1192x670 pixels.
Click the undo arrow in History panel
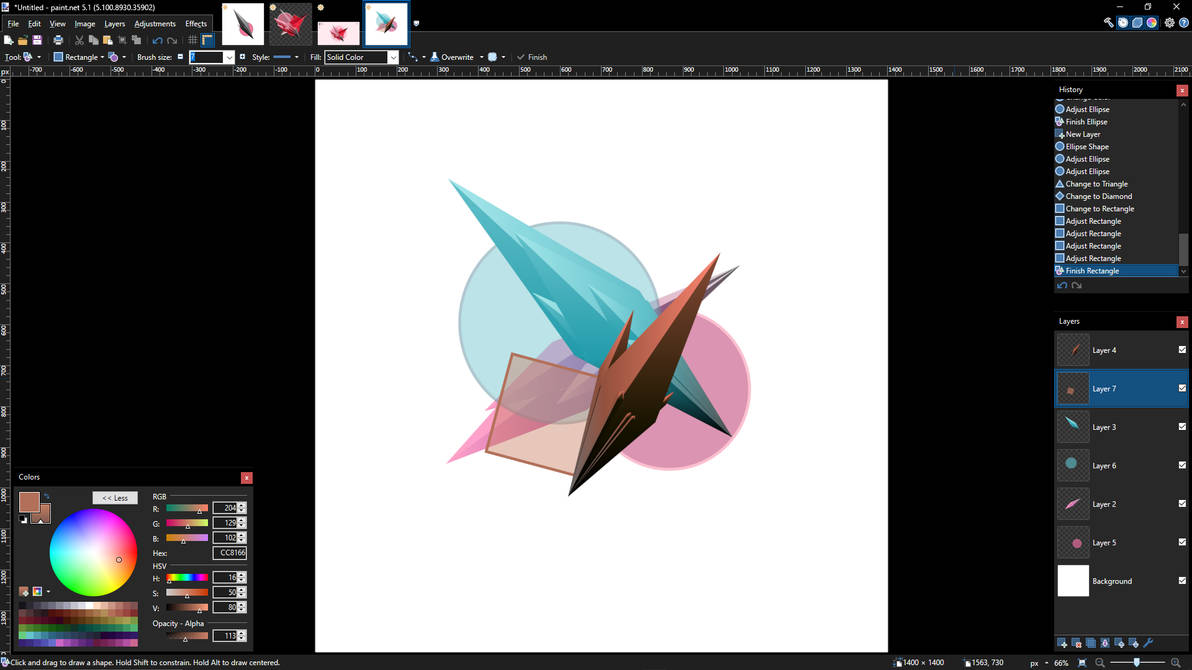tap(1062, 286)
